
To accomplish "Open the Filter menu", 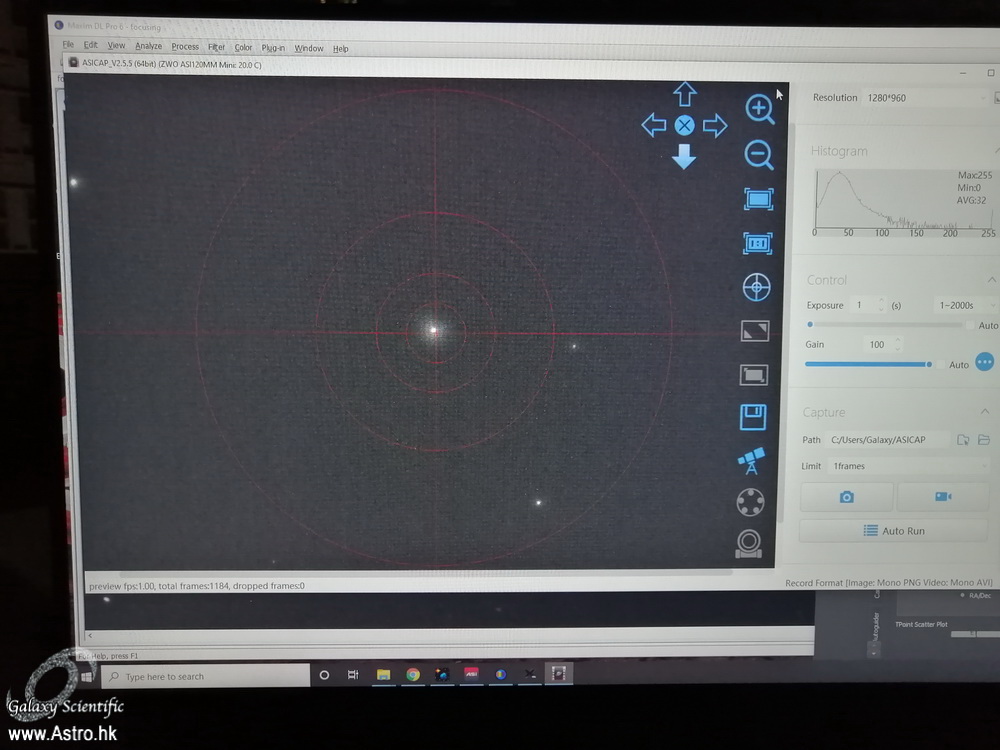I will (216, 47).
